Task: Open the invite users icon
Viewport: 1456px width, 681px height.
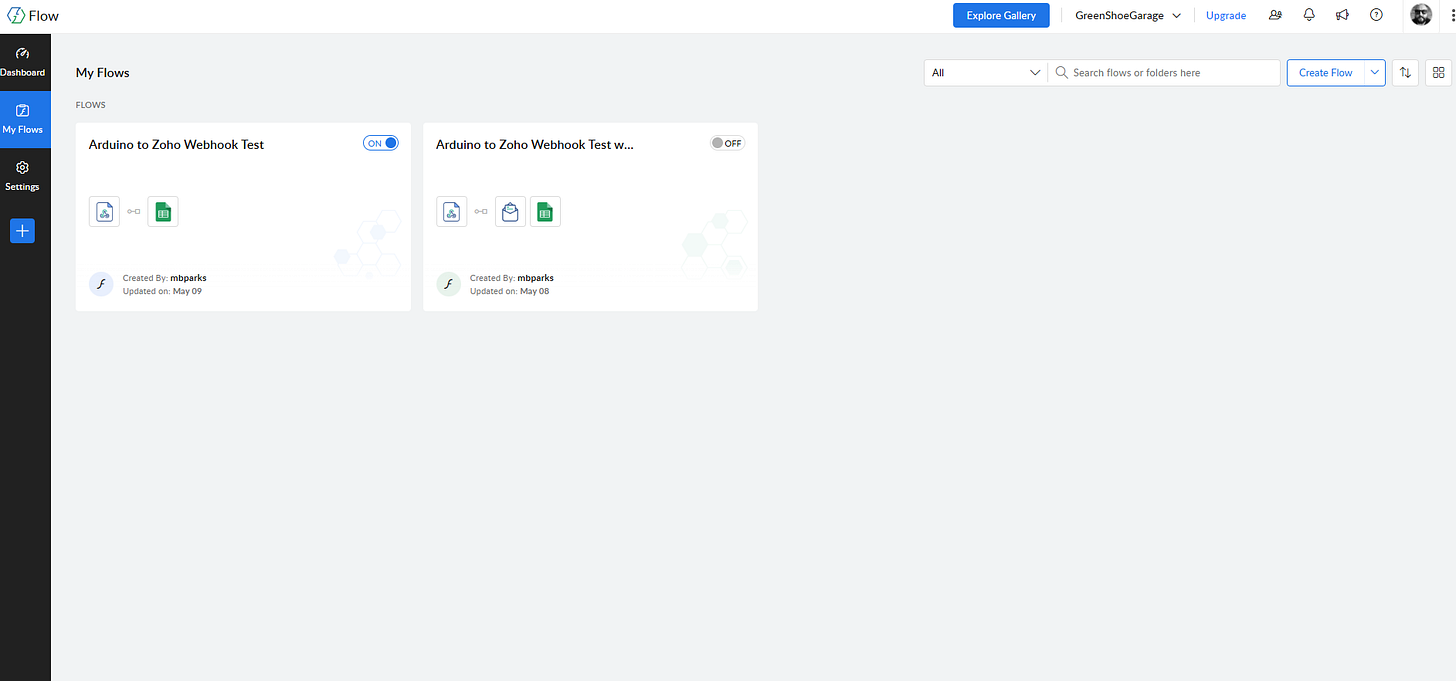Action: (1275, 15)
